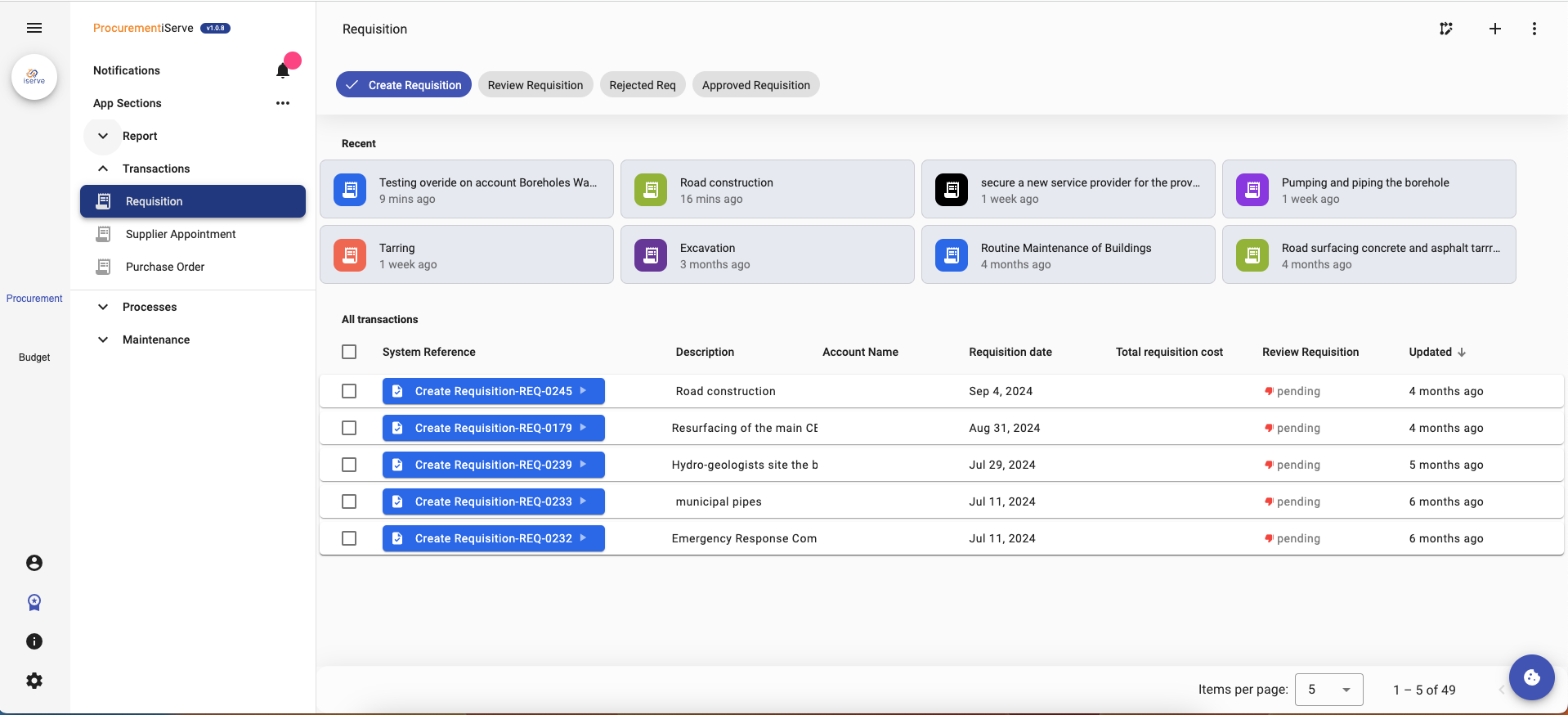Screen dimensions: 1568x715
Task: Open the vertical three-dot options menu
Action: coord(1534,29)
